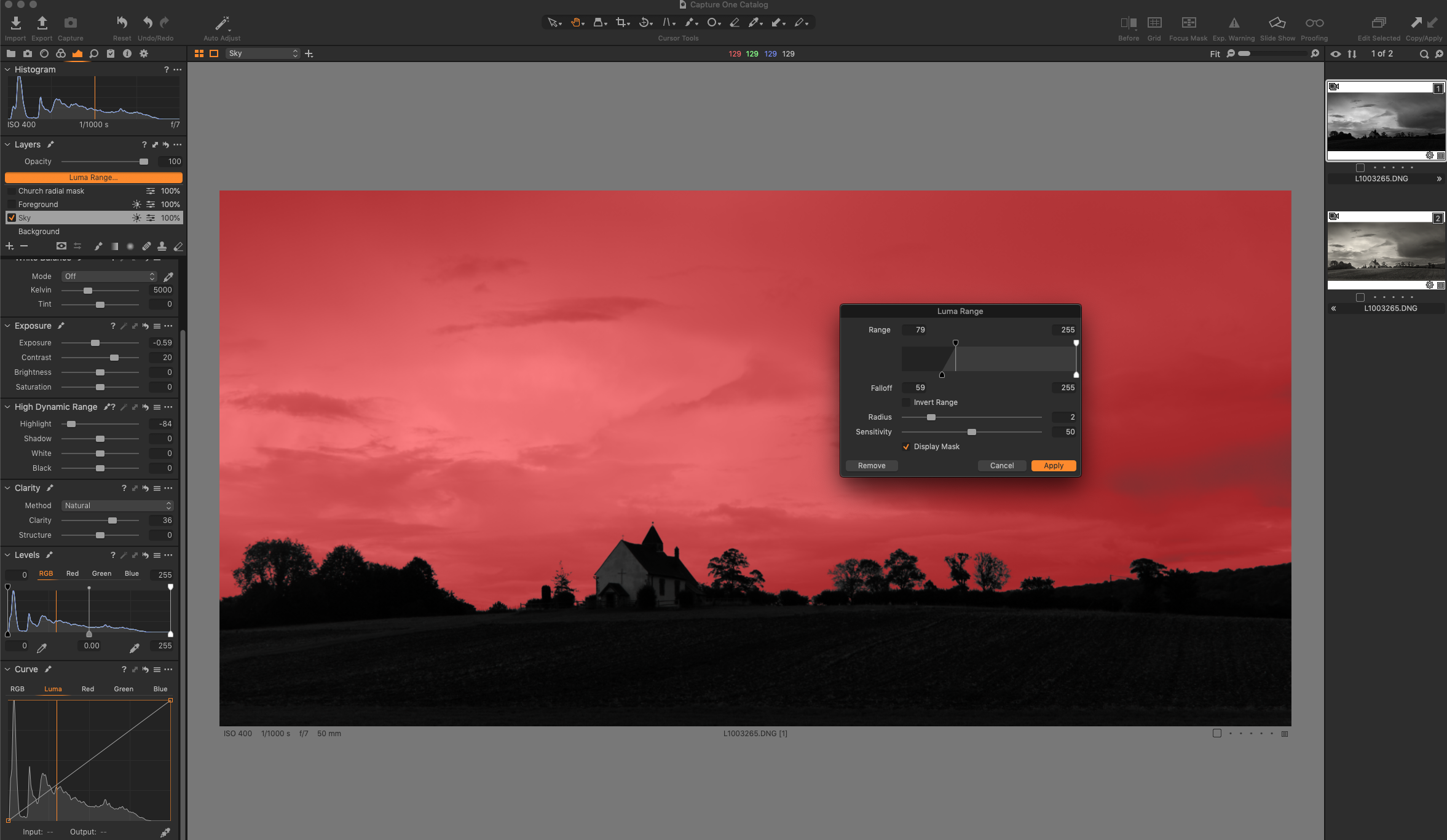Select the erase mask tool in Layers

click(178, 246)
